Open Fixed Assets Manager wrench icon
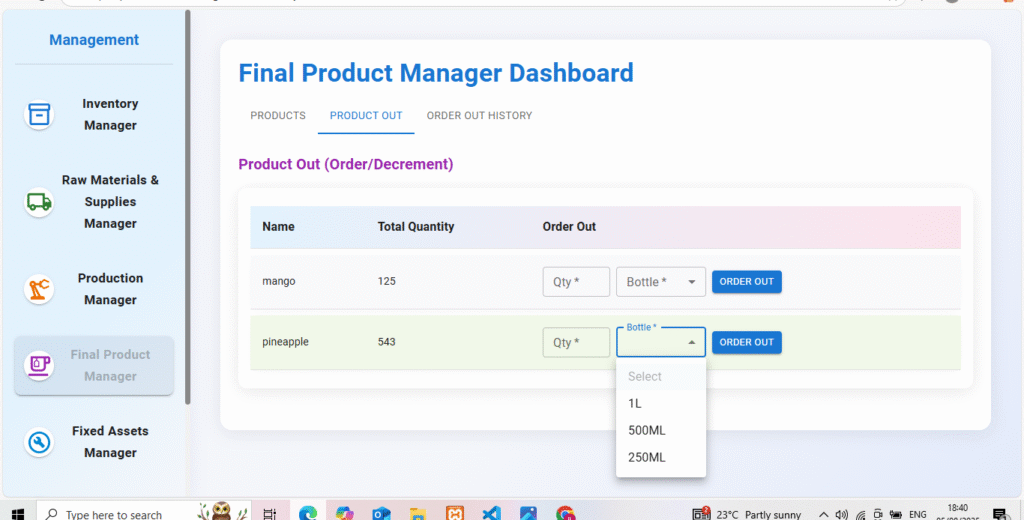The width and height of the screenshot is (1024, 520). (39, 442)
